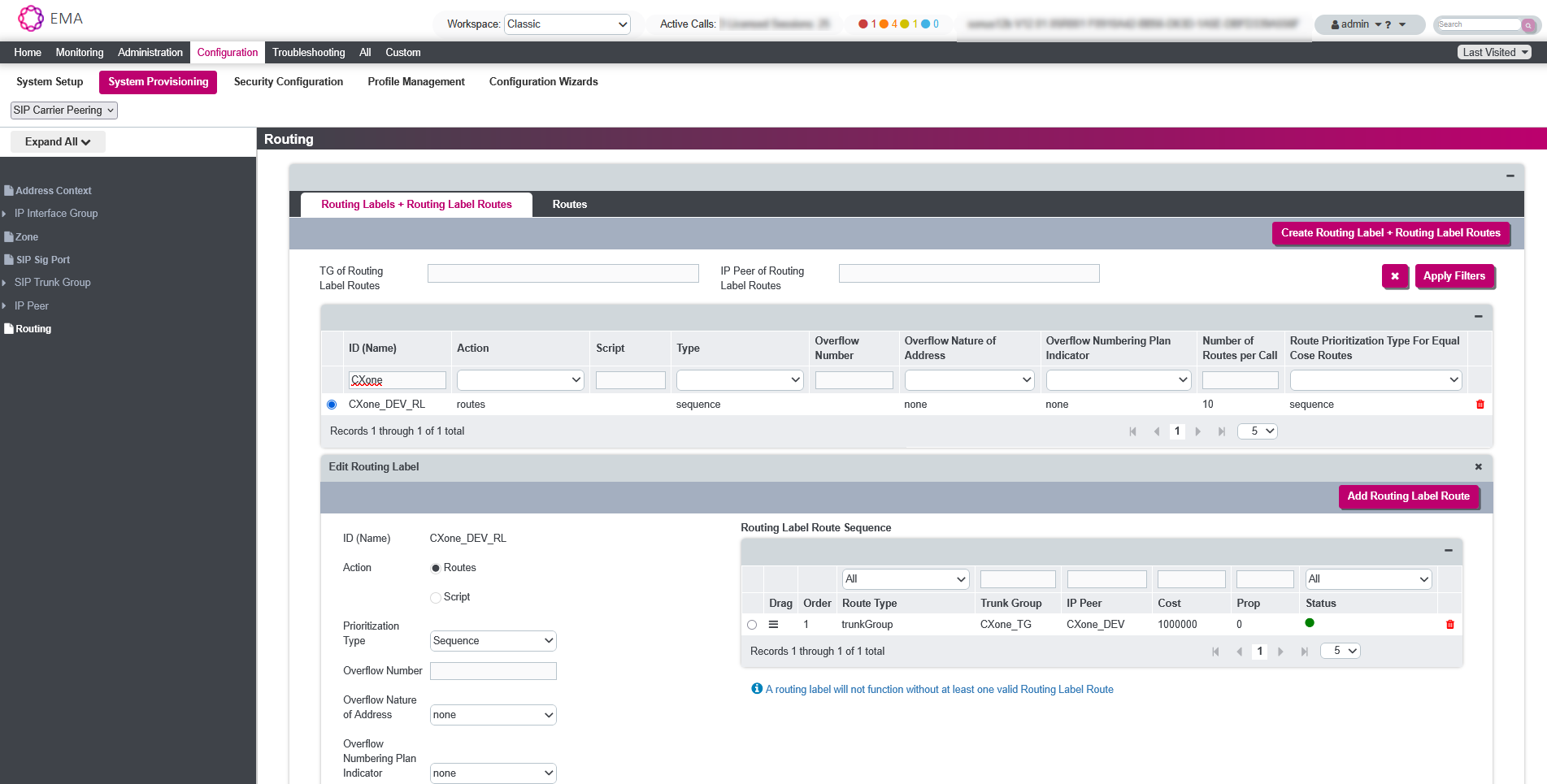Select the CXone_DEV_RL row radio button
The image size is (1547, 784).
332,405
